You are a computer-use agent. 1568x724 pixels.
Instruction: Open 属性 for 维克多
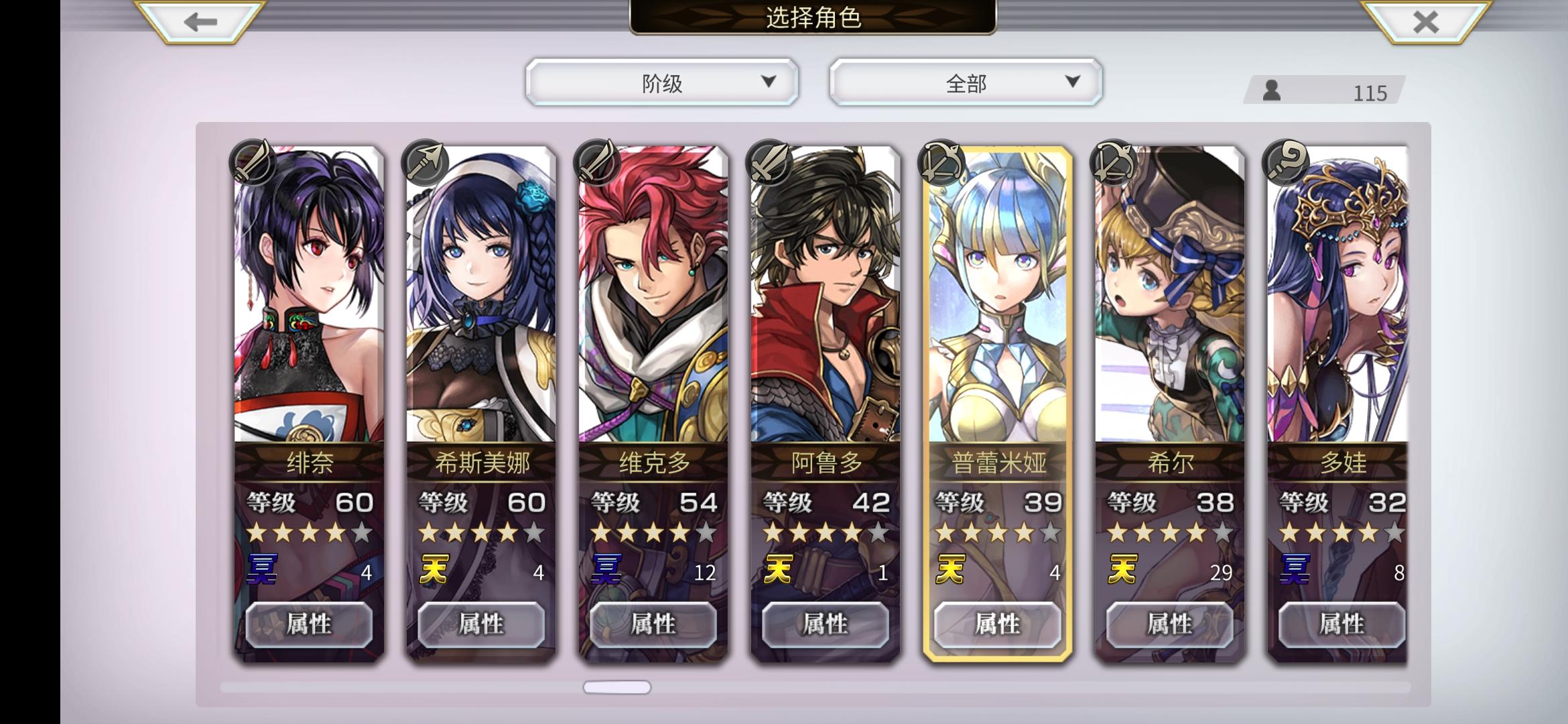tap(653, 624)
